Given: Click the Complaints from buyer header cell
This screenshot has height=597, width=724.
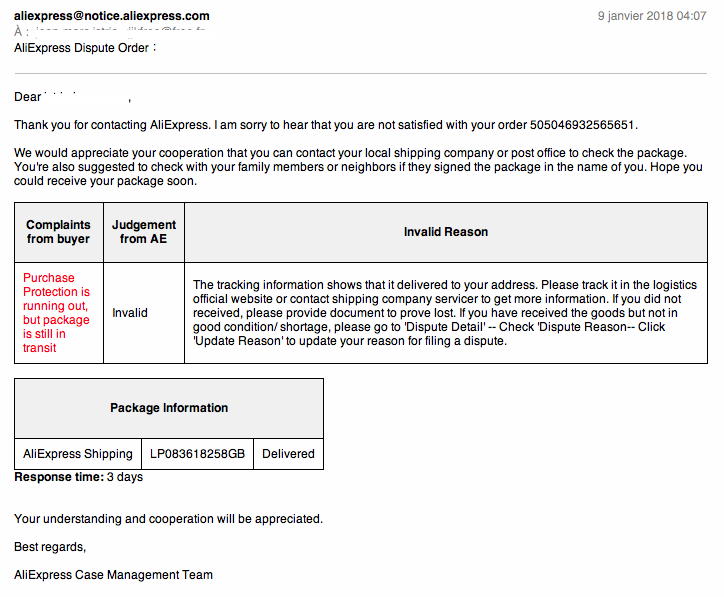Looking at the screenshot, I should (59, 232).
